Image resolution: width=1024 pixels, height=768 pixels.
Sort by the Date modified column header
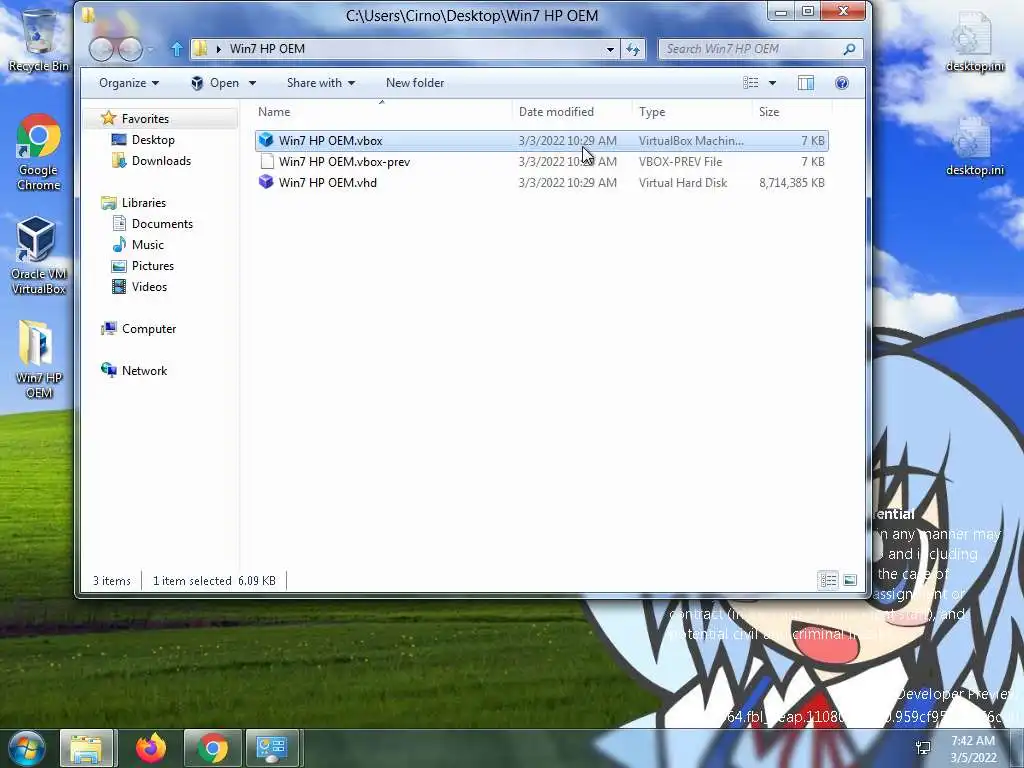point(572,112)
